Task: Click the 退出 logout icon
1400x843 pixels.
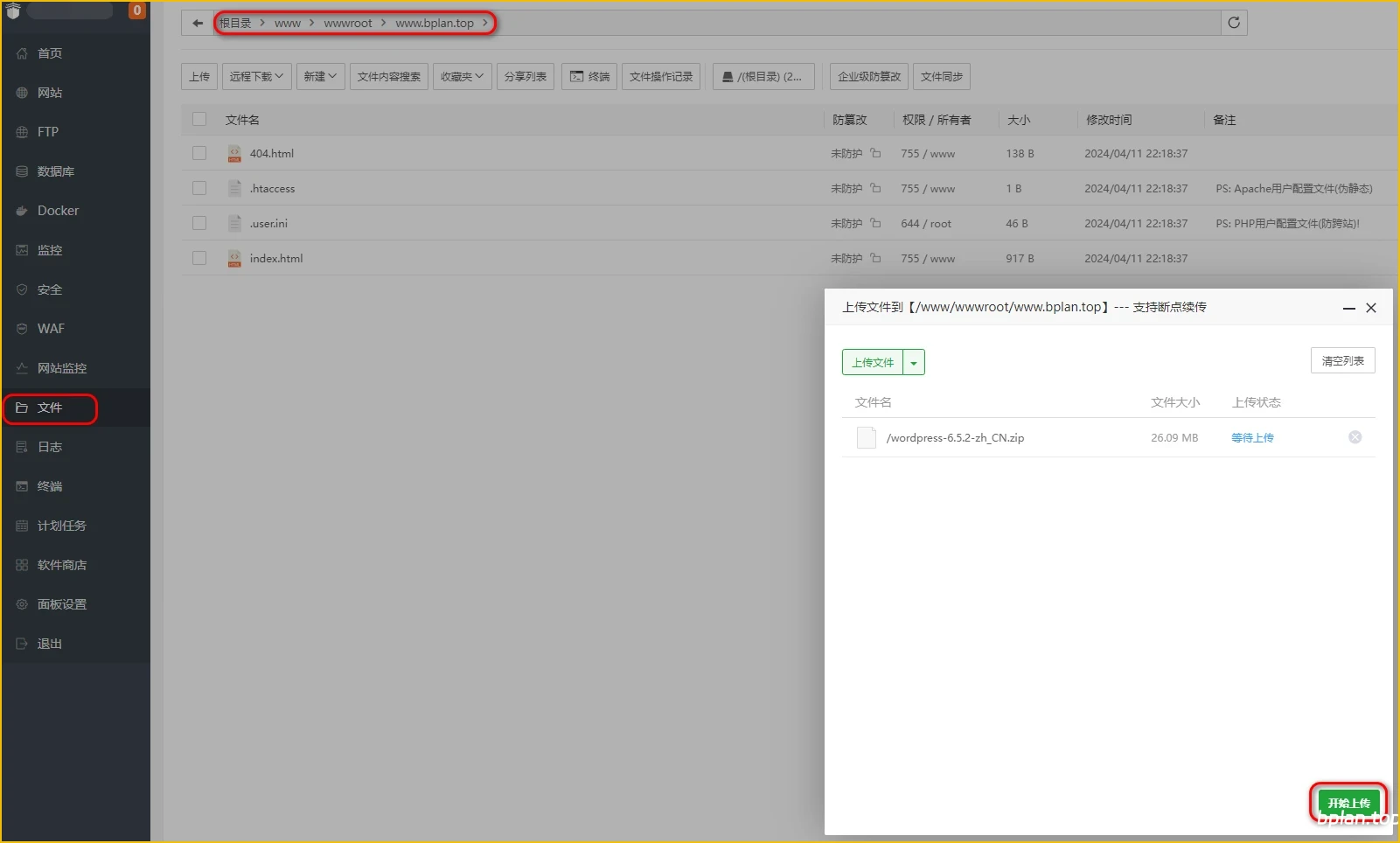Action: coord(22,644)
